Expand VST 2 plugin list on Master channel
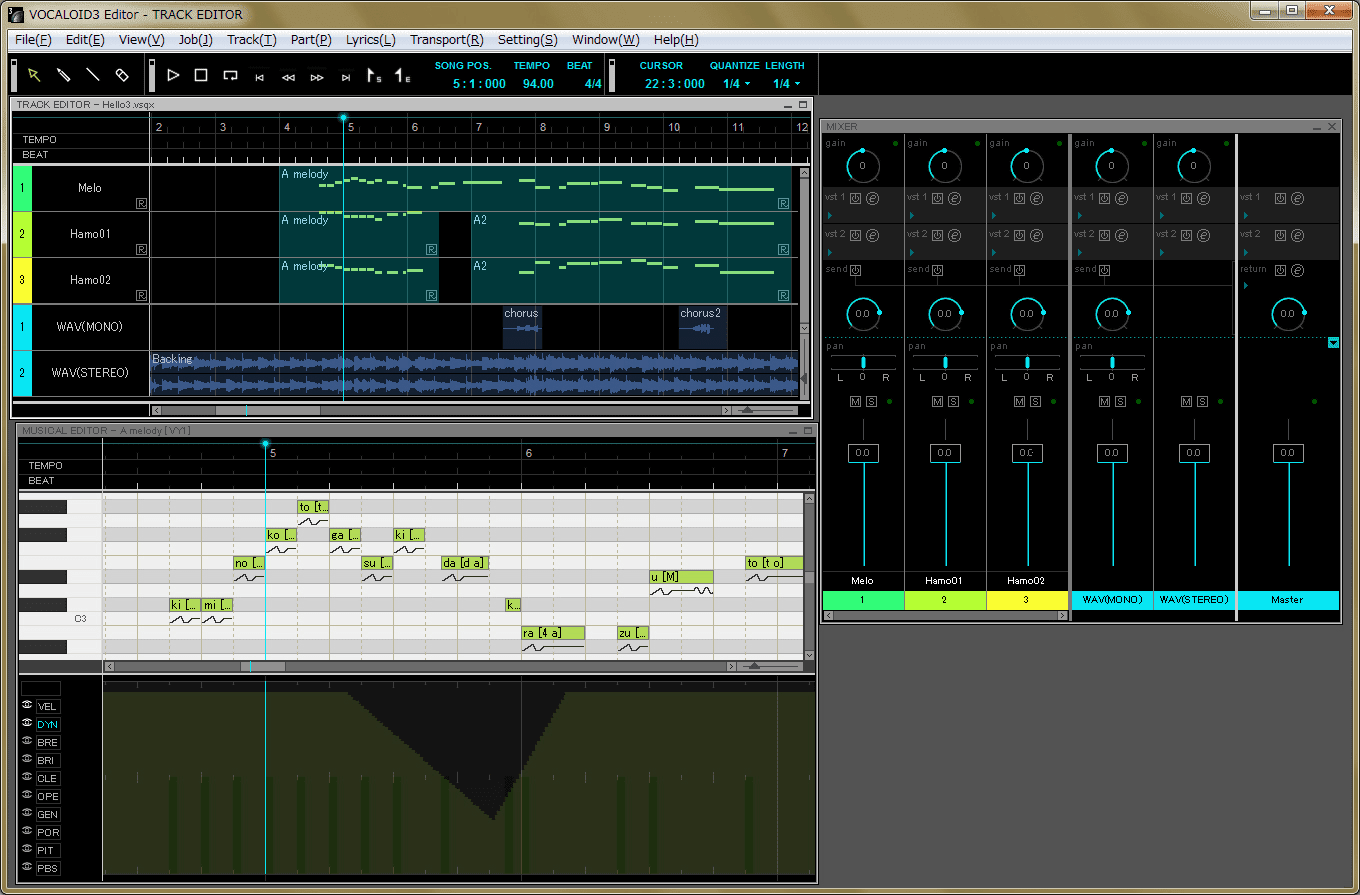Screen dimensions: 1360x895 (1246, 251)
